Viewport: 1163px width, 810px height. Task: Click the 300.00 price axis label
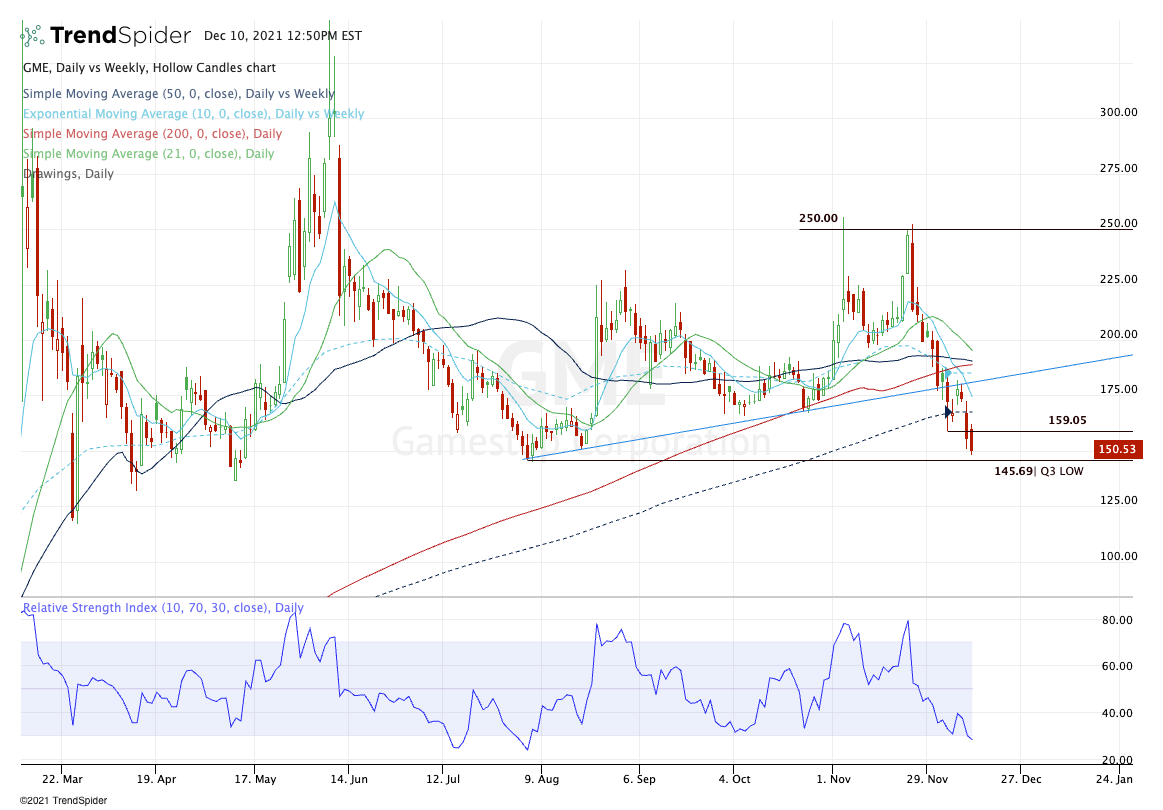[1118, 112]
